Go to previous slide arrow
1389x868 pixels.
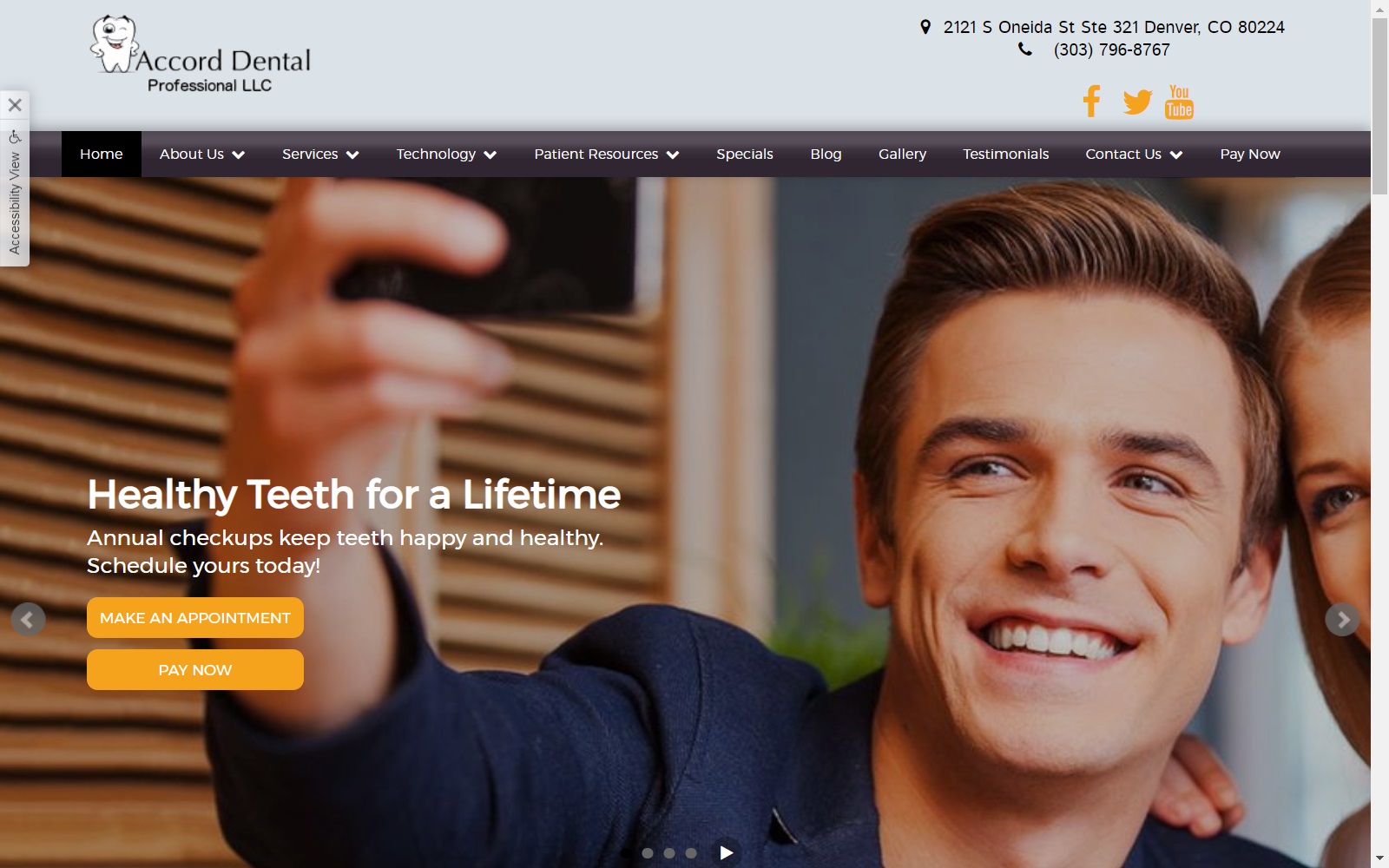28,620
